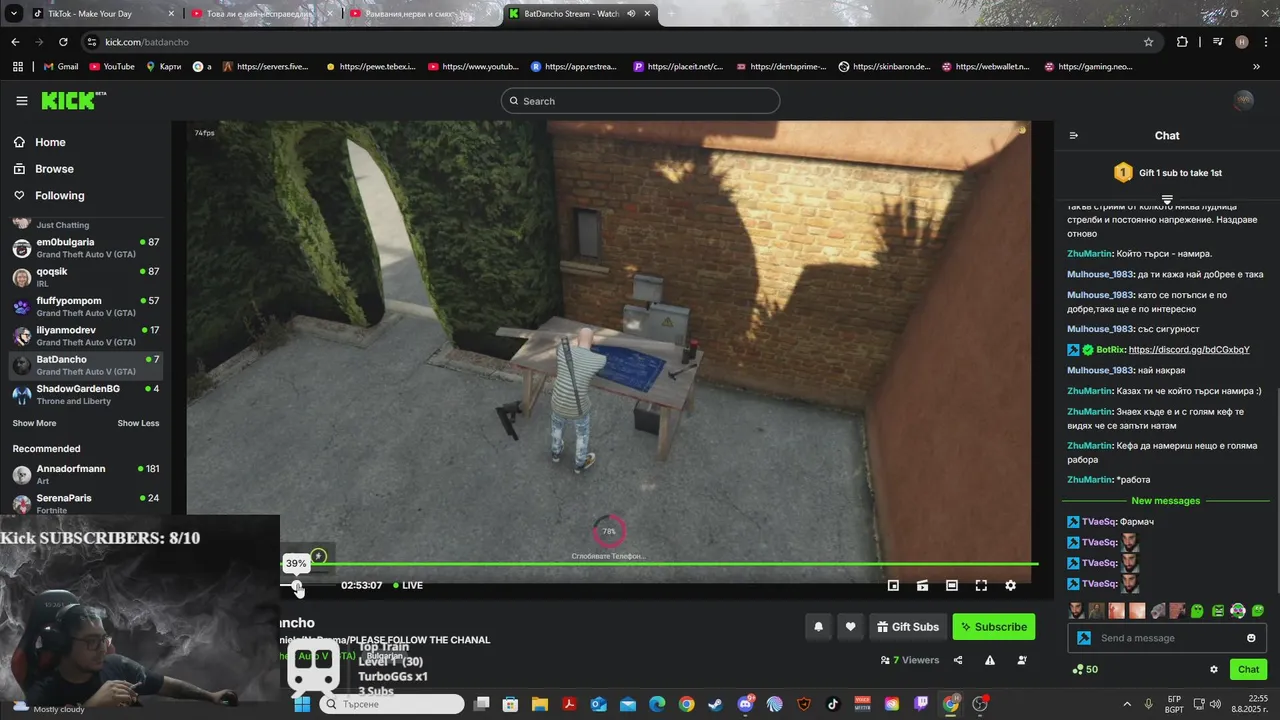The image size is (1280, 720).
Task: Open the discord.gg link from BotRix
Action: click(x=1189, y=350)
